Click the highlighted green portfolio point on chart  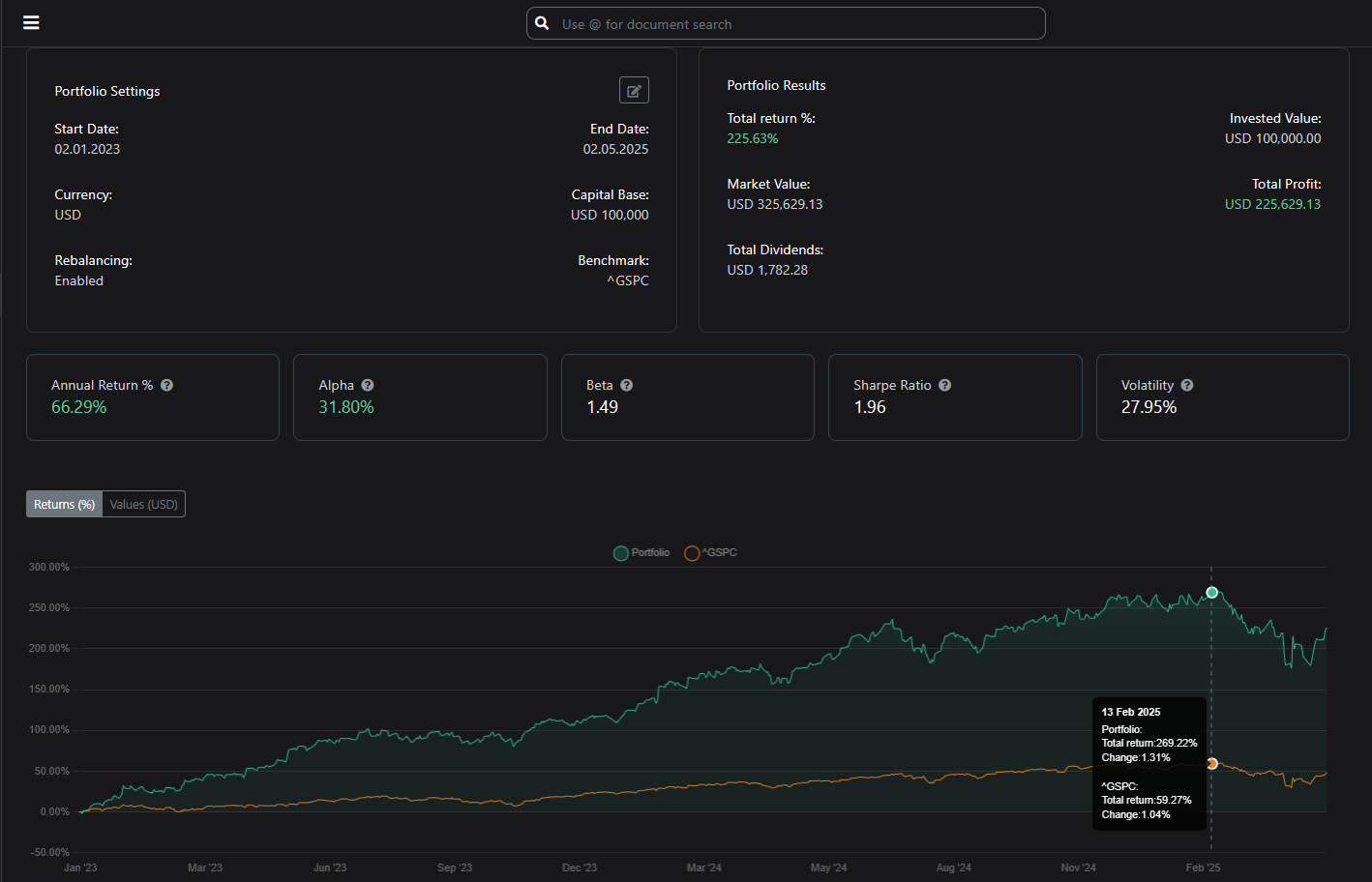pyautogui.click(x=1211, y=592)
